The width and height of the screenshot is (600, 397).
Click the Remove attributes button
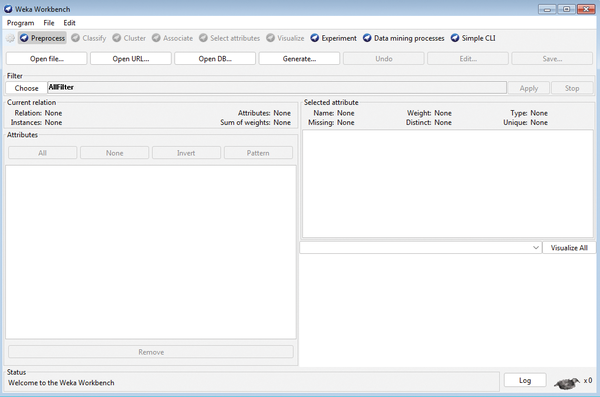[x=151, y=352]
